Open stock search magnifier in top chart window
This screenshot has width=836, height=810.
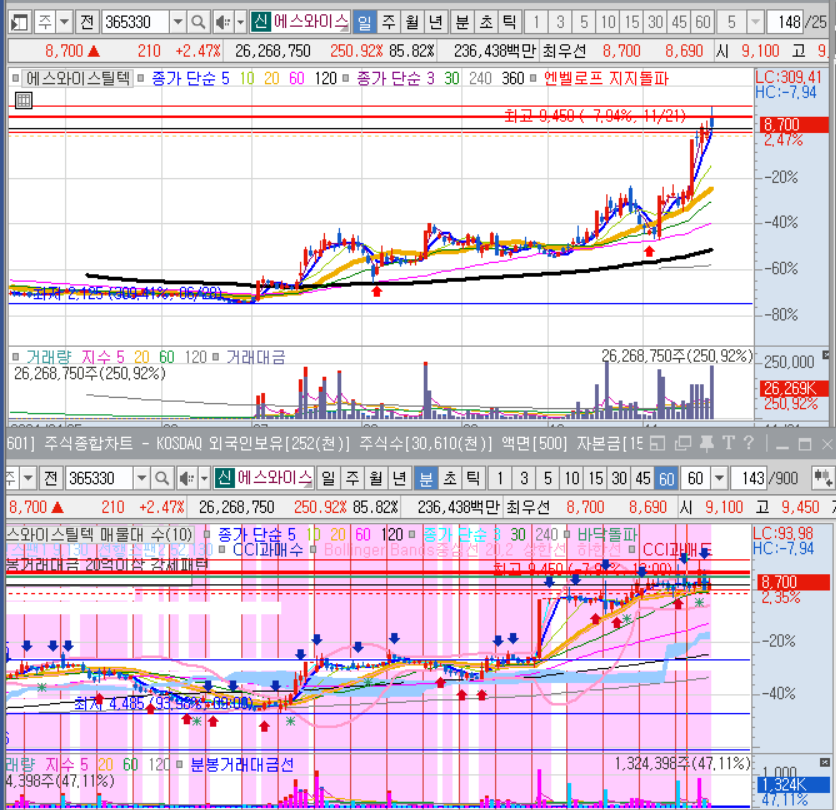pyautogui.click(x=198, y=22)
